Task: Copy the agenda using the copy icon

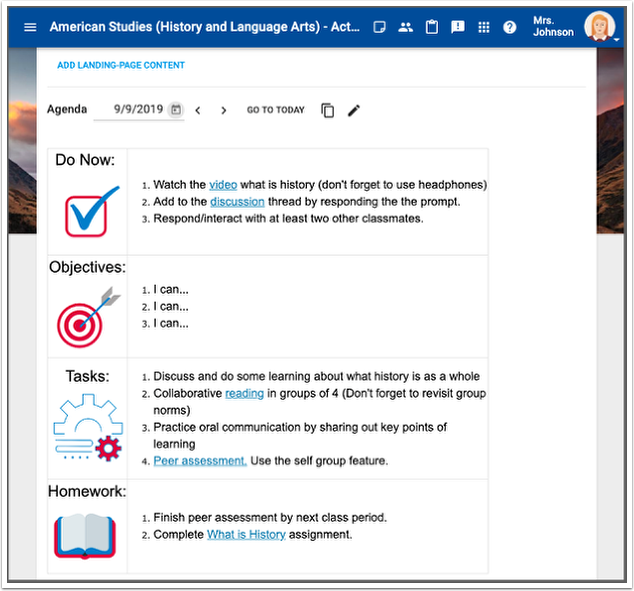Action: [x=328, y=110]
